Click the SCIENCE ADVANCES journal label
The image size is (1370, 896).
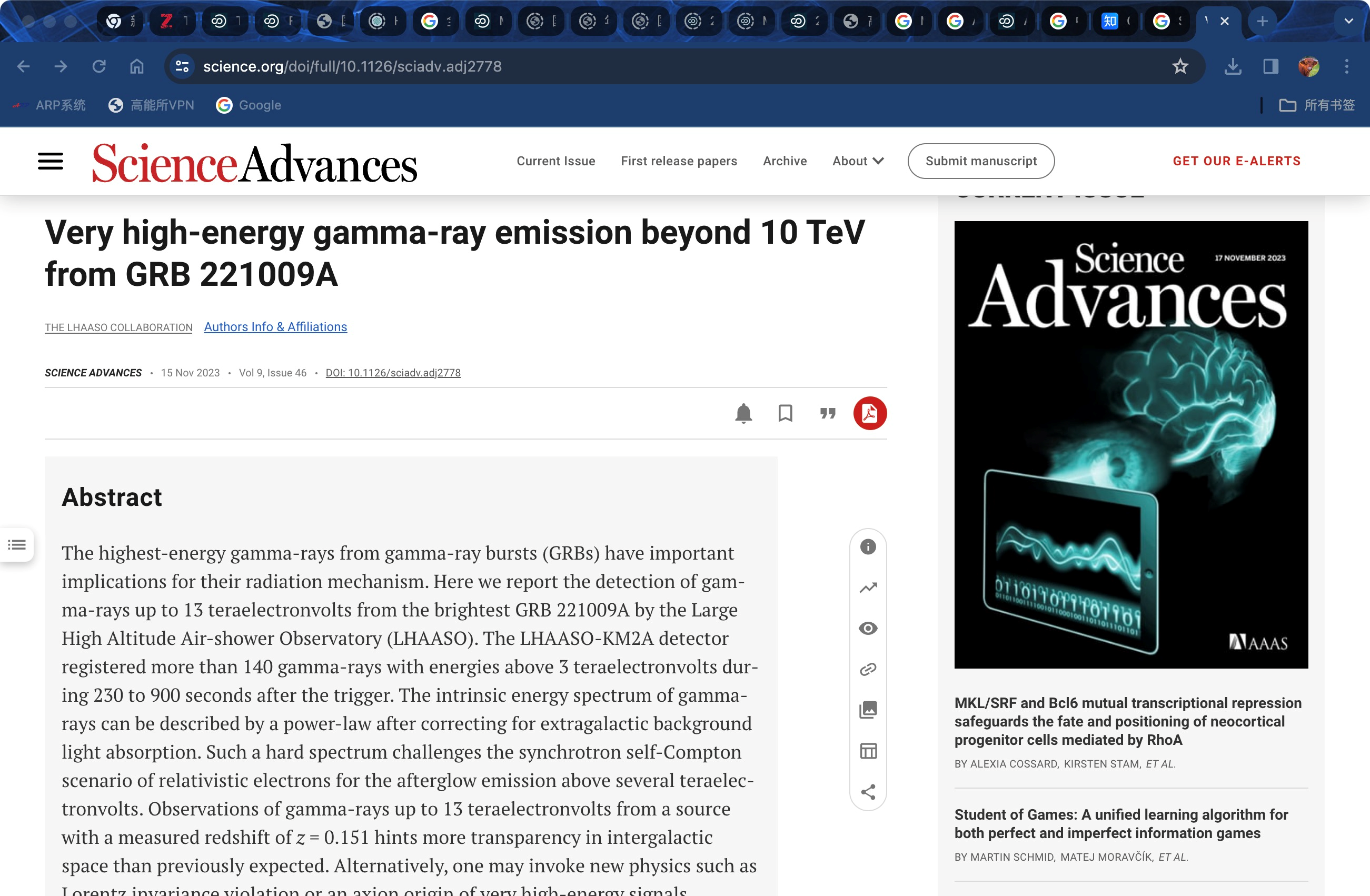[x=93, y=373]
